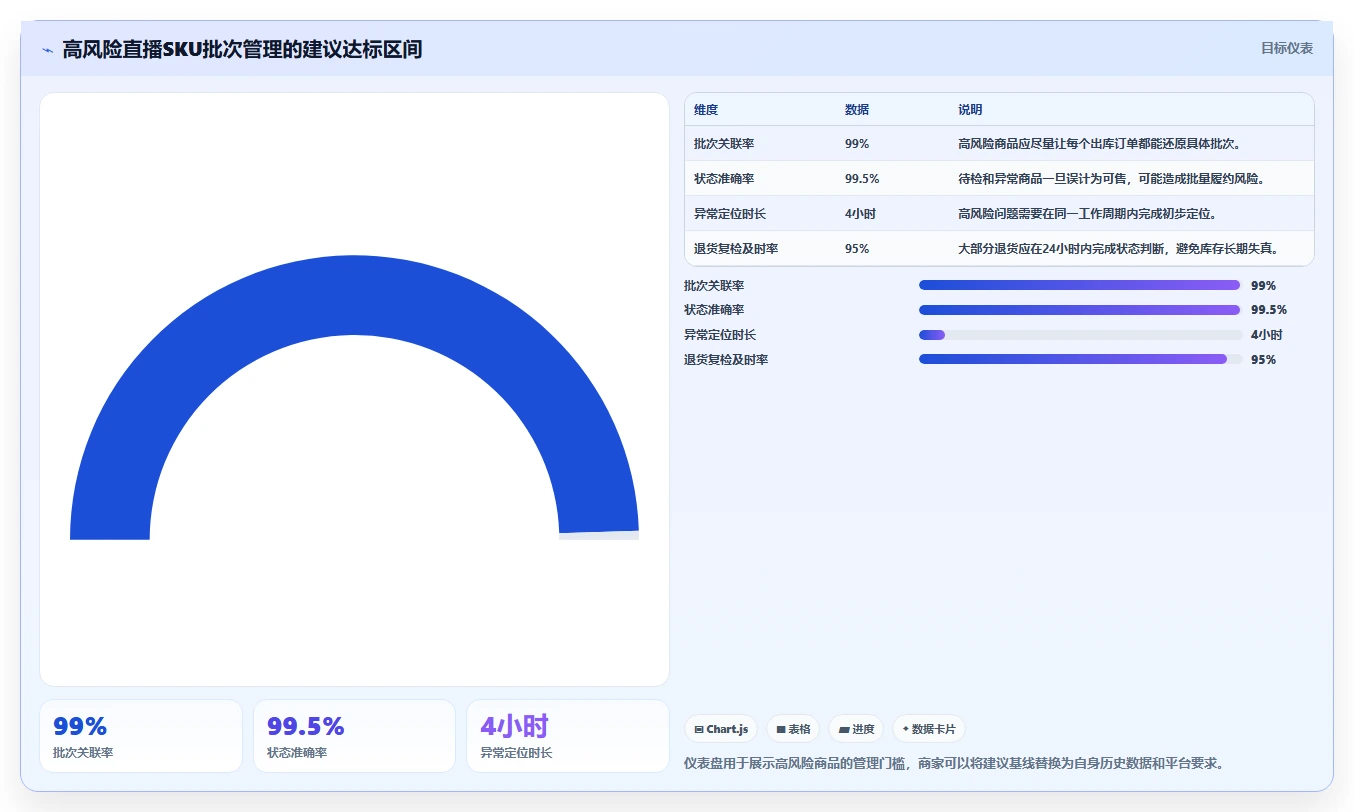
Task: Click the 99% value in the table
Action: click(857, 144)
